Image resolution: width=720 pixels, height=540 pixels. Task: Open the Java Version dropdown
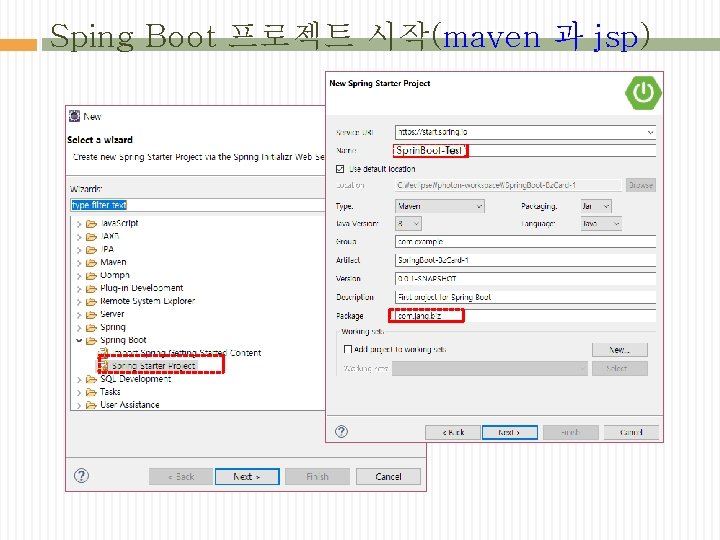click(x=408, y=224)
